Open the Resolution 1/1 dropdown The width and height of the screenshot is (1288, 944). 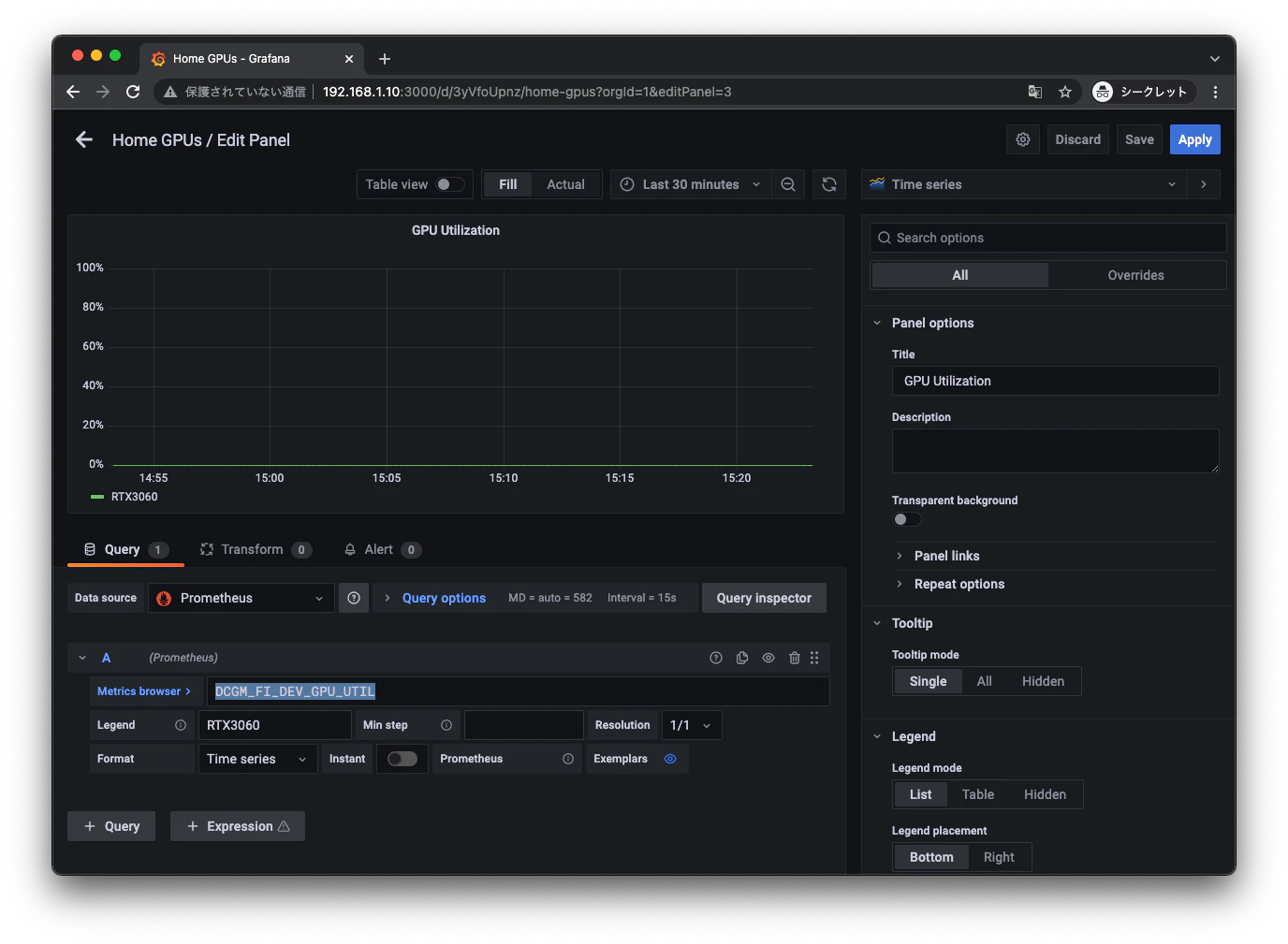tap(692, 725)
